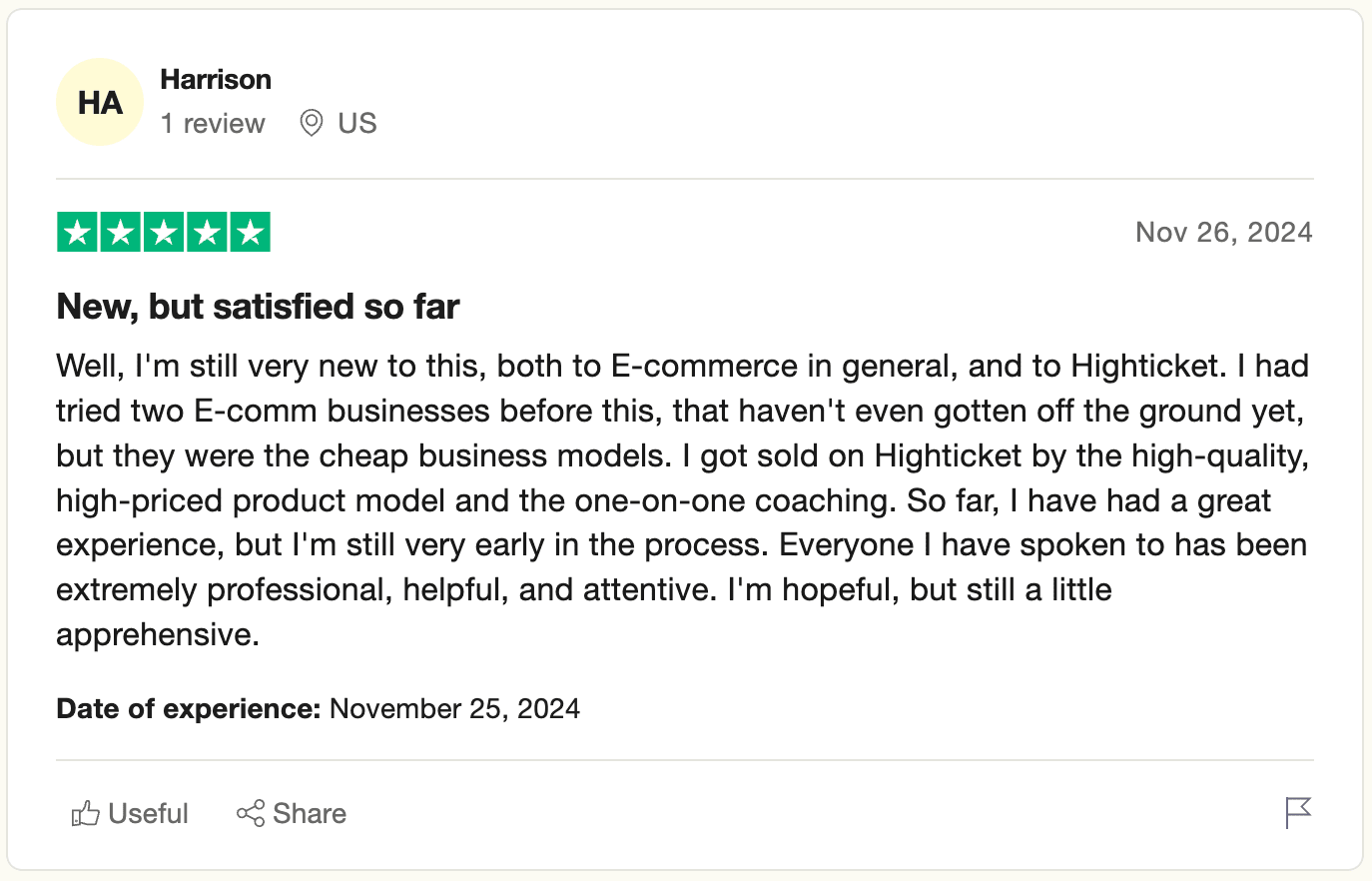This screenshot has width=1372, height=881.
Task: Click the 'Date of experience' label
Action: click(x=188, y=709)
